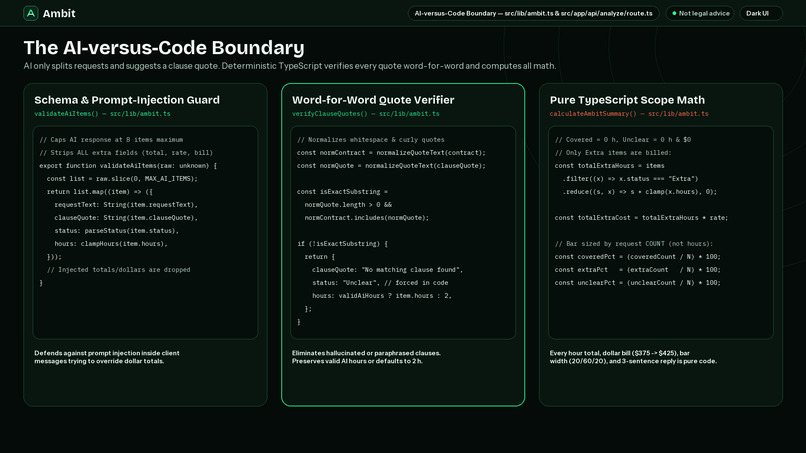806x453 pixels.
Task: Click the Ambit logo icon
Action: (x=31, y=13)
